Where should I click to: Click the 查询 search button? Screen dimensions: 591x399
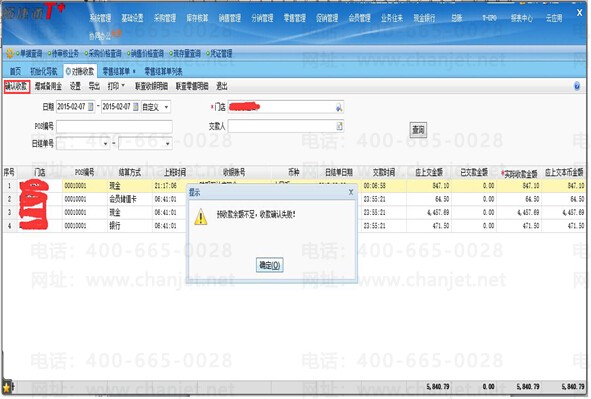tap(418, 130)
